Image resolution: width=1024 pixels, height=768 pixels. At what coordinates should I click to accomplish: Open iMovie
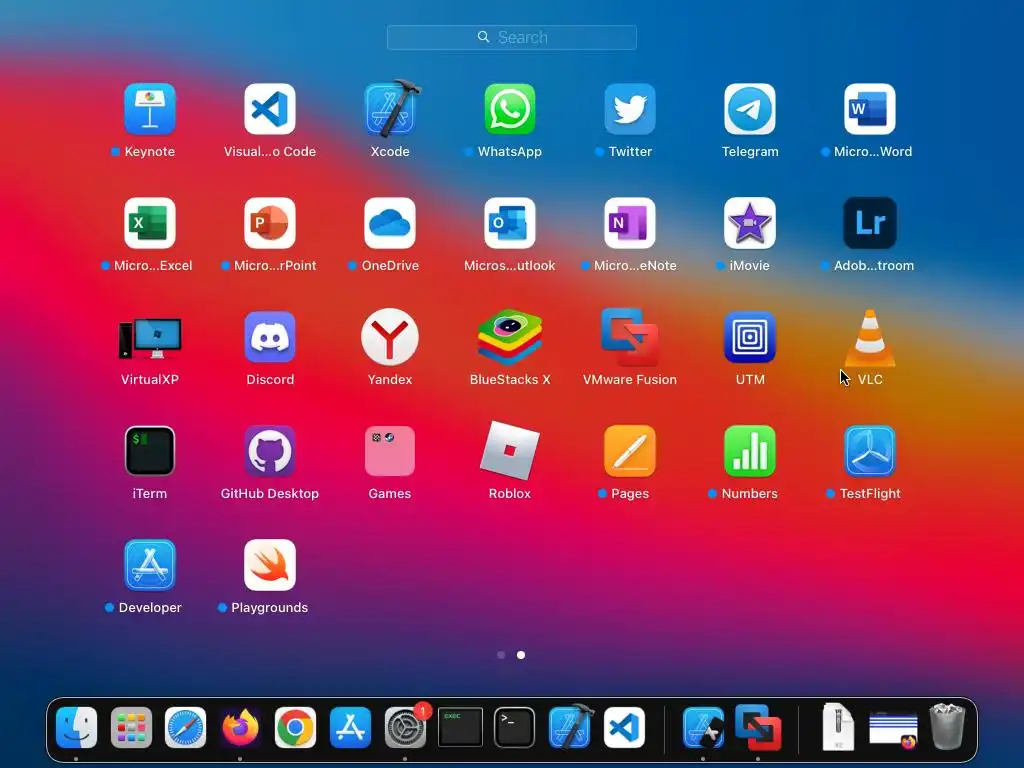pos(750,223)
